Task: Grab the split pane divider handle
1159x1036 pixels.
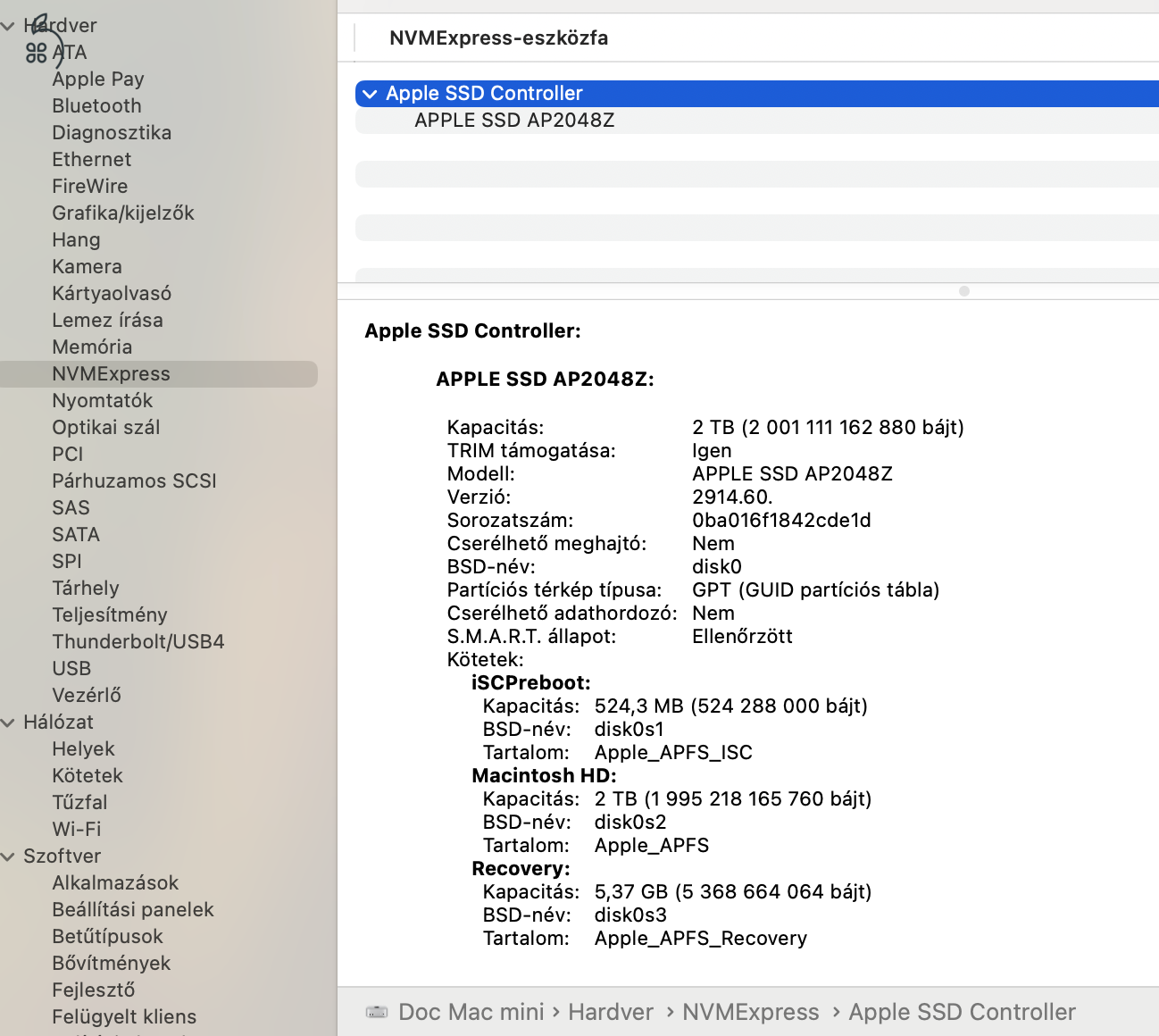Action: tap(963, 291)
